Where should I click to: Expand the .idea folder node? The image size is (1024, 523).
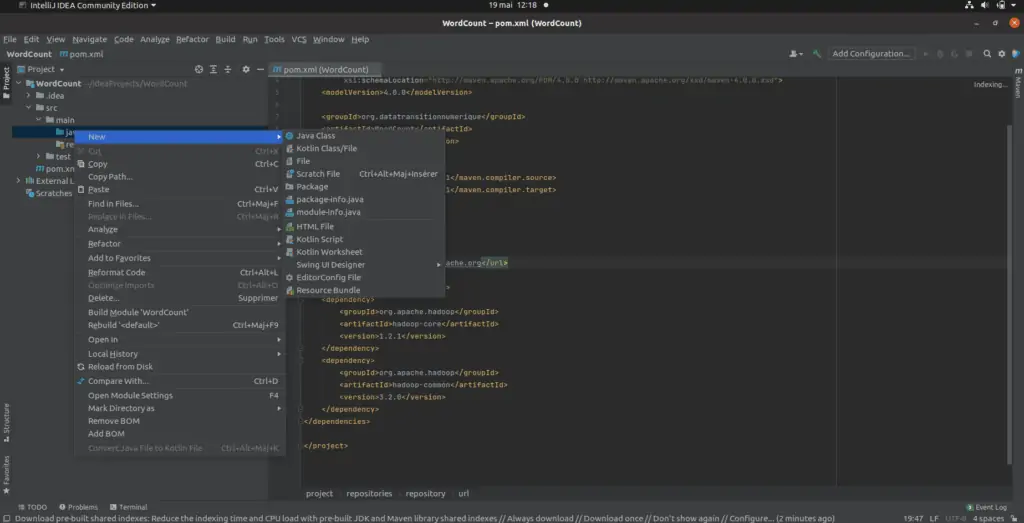point(29,96)
